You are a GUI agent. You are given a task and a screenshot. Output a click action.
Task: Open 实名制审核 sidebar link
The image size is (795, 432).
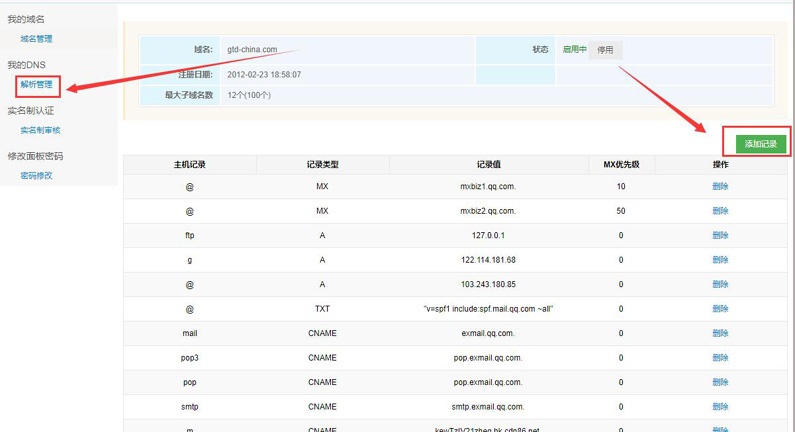[x=40, y=130]
